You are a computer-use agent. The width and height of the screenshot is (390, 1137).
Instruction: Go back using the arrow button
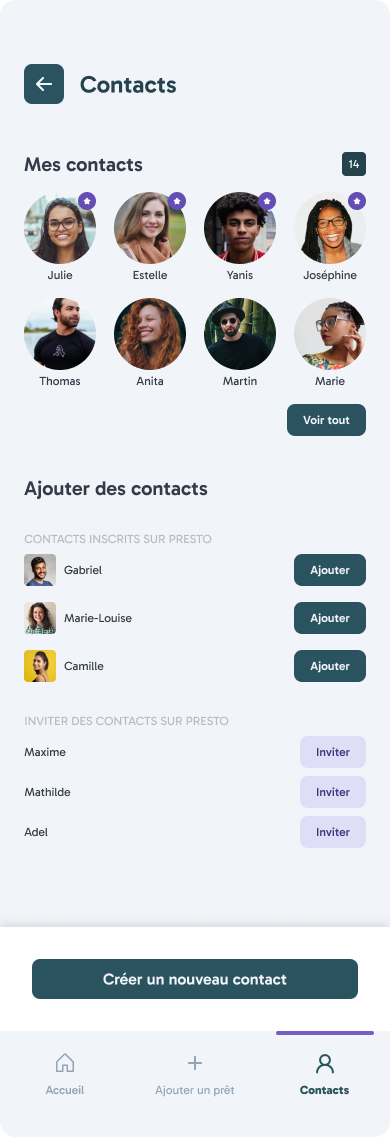point(43,84)
